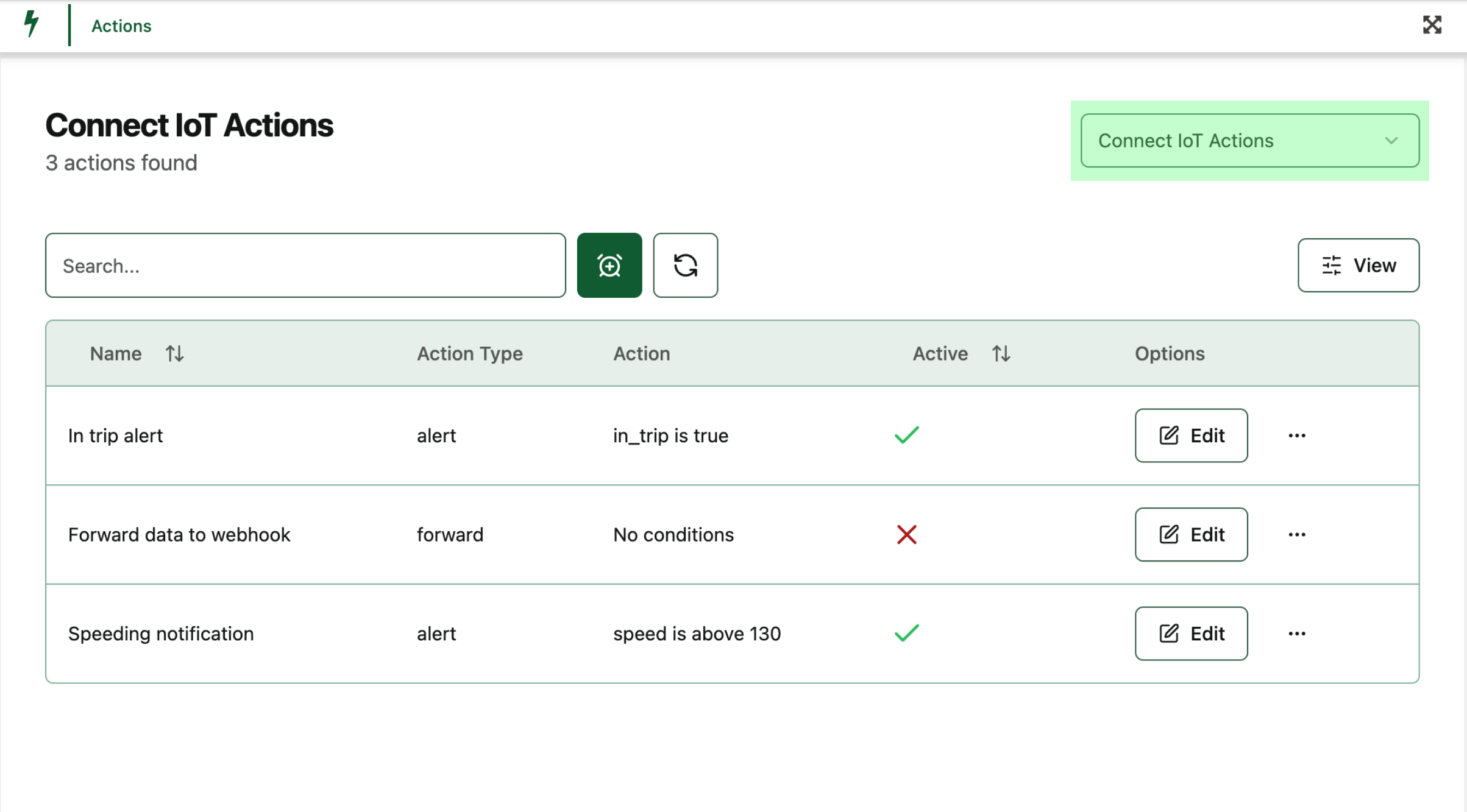Toggle active status on In trip alert

pos(907,434)
